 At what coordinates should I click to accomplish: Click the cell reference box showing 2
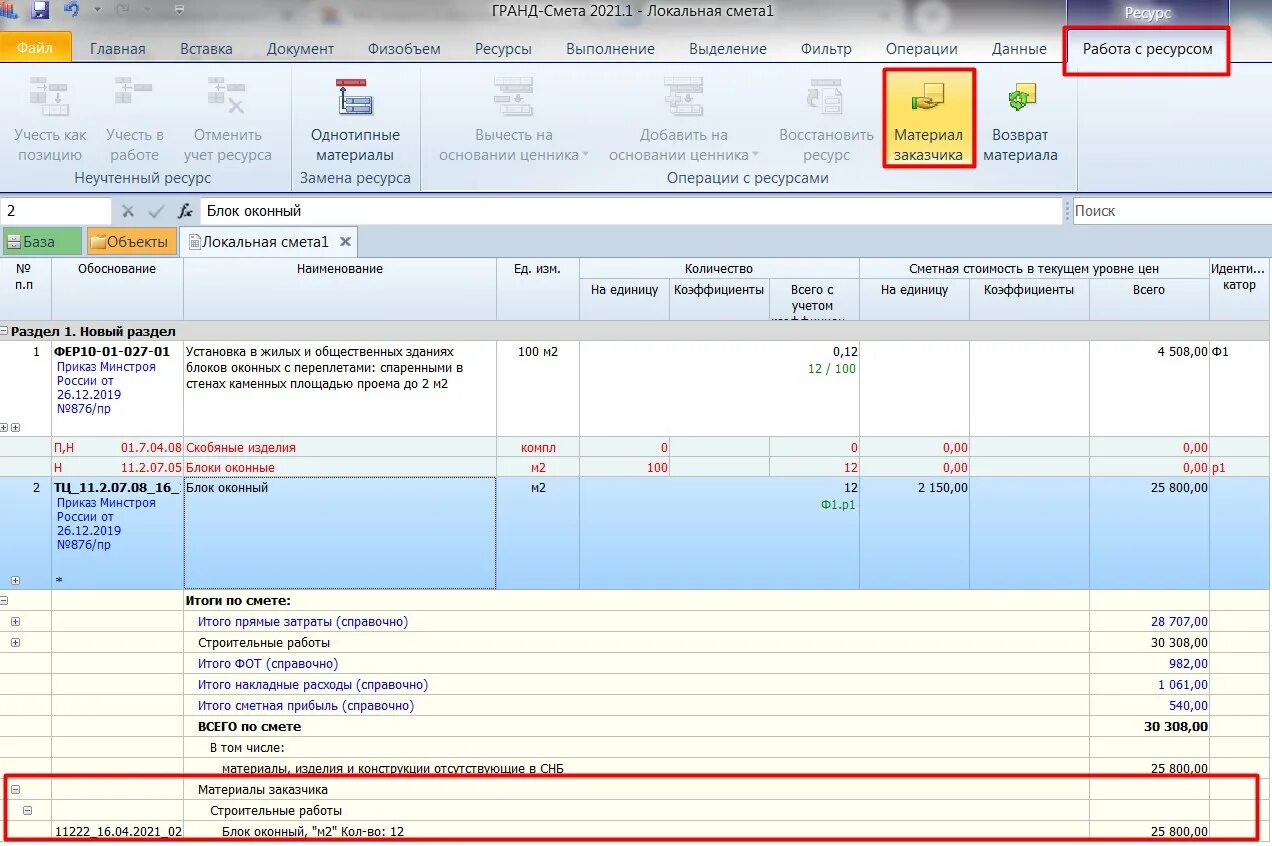[56, 211]
